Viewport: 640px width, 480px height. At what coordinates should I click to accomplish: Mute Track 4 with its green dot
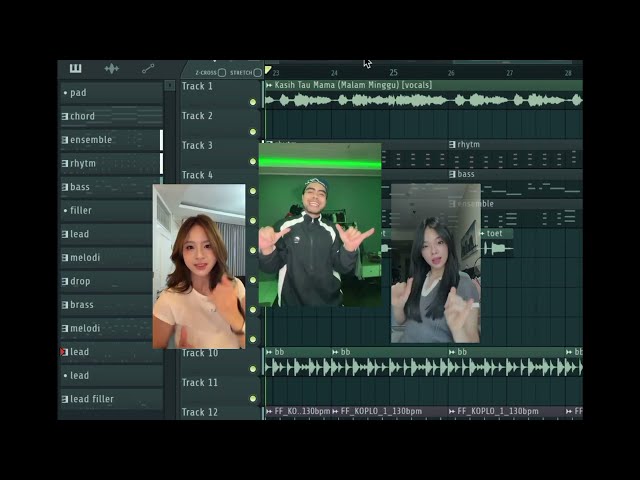[253, 191]
